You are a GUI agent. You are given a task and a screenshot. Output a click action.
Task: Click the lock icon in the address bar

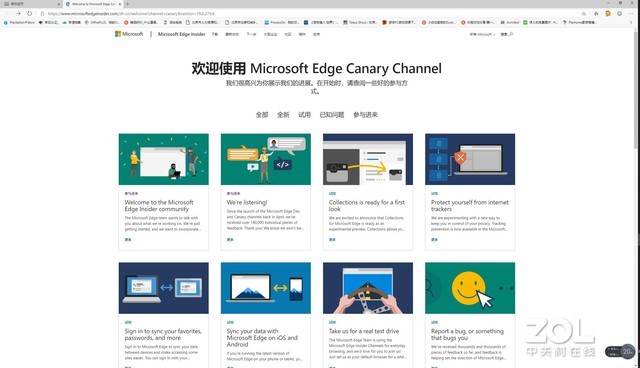click(42, 13)
